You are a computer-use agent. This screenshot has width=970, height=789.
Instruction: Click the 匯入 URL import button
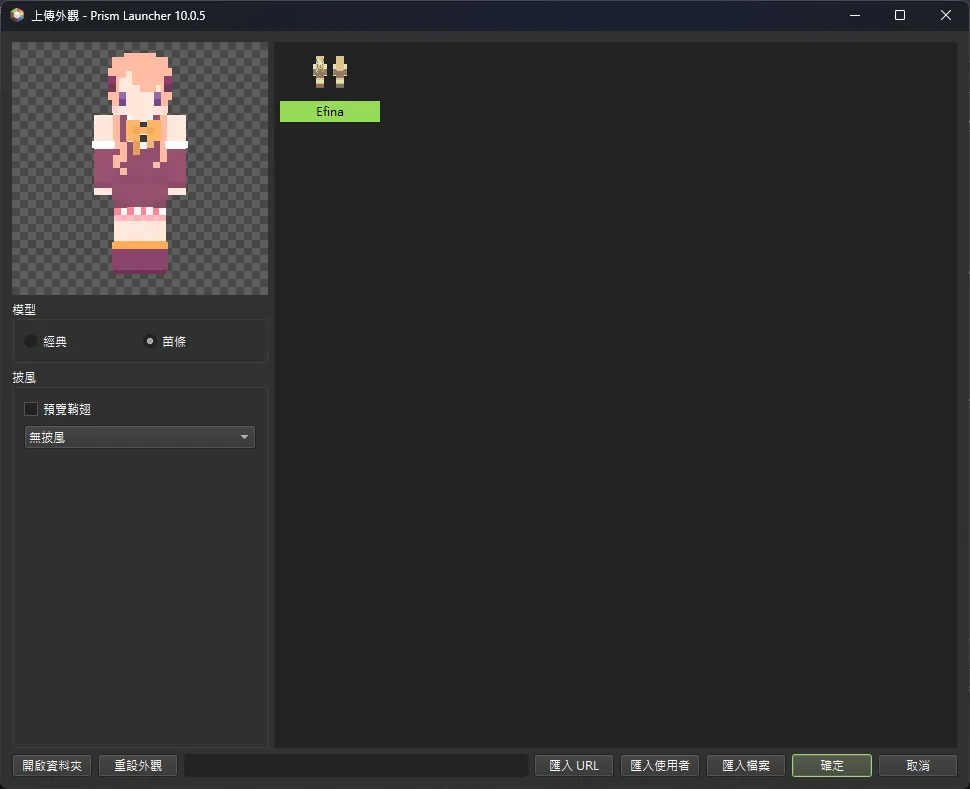click(574, 765)
